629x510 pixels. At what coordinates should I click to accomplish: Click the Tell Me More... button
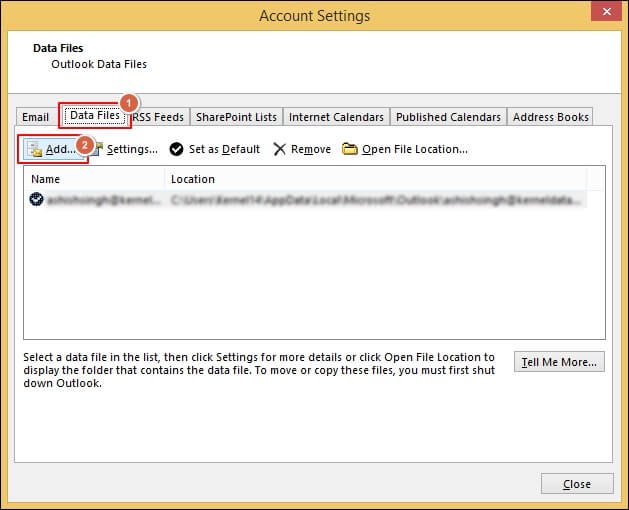coord(559,362)
